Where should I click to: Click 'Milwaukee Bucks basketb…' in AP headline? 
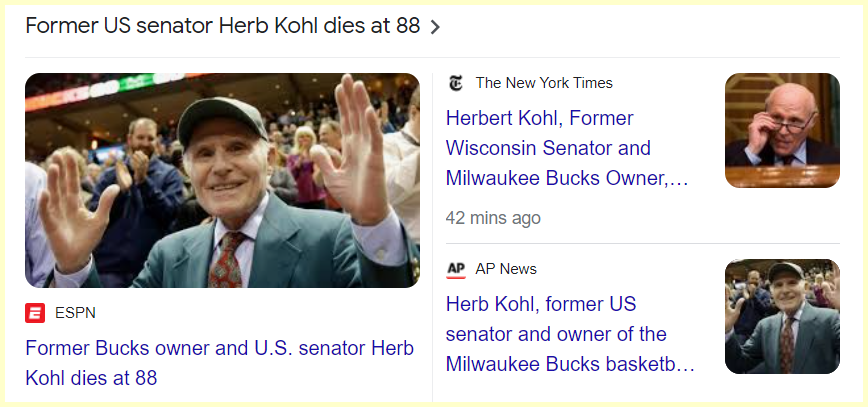[570, 364]
